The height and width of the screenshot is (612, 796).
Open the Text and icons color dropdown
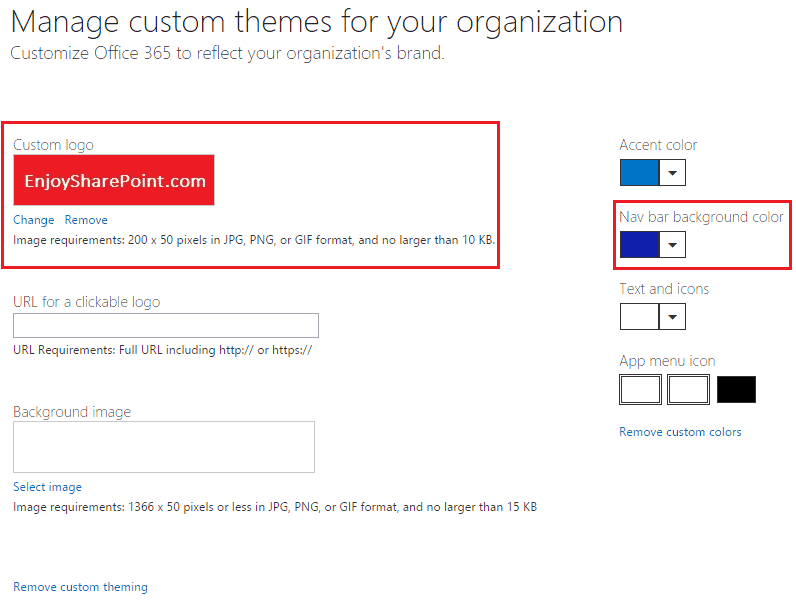click(x=673, y=317)
